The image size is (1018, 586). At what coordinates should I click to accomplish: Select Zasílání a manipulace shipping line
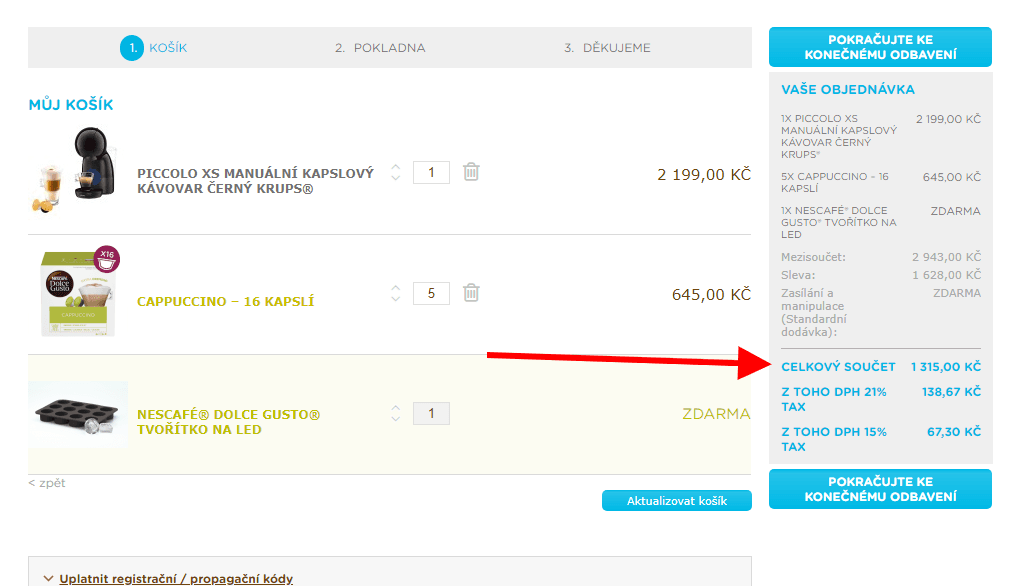point(880,312)
